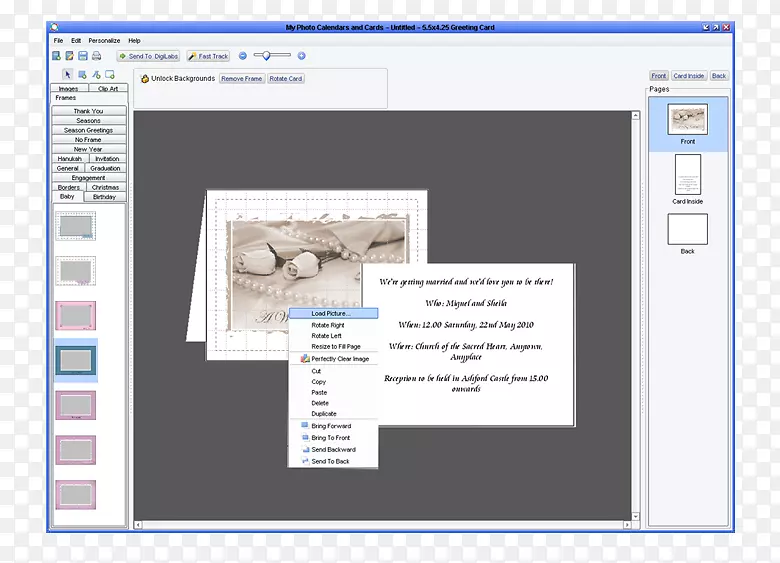Select the Back page thumbnail
The image size is (780, 563).
[688, 230]
